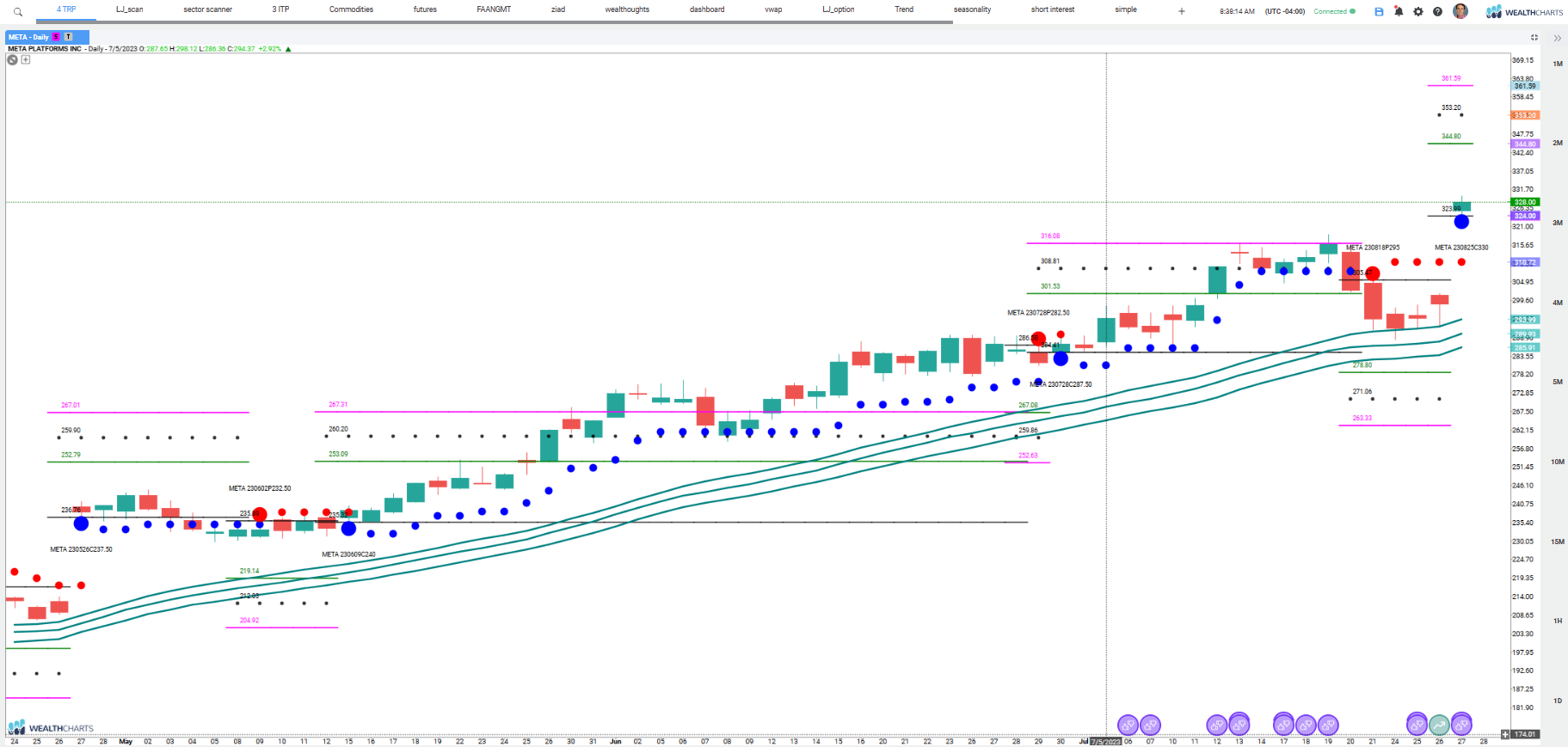Click the WealthCharts logo in the top right
1568x747 pixels.
pos(1525,11)
